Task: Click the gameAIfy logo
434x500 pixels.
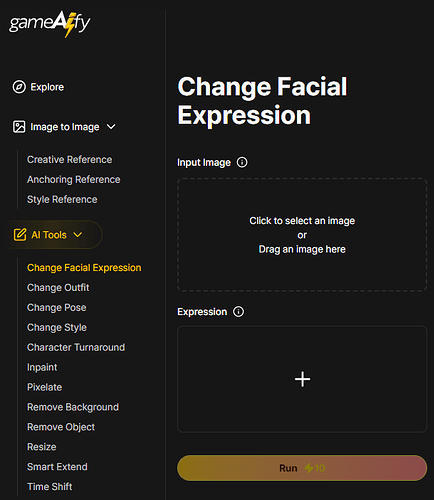Action: click(x=50, y=24)
